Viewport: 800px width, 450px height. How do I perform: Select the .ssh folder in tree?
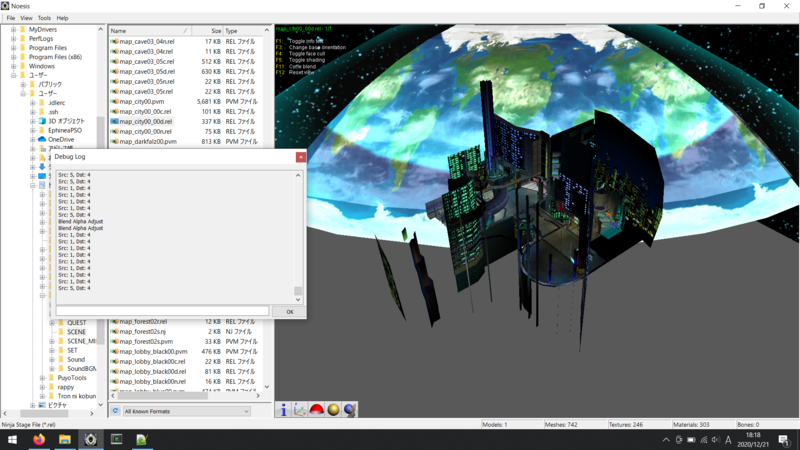[x=53, y=112]
